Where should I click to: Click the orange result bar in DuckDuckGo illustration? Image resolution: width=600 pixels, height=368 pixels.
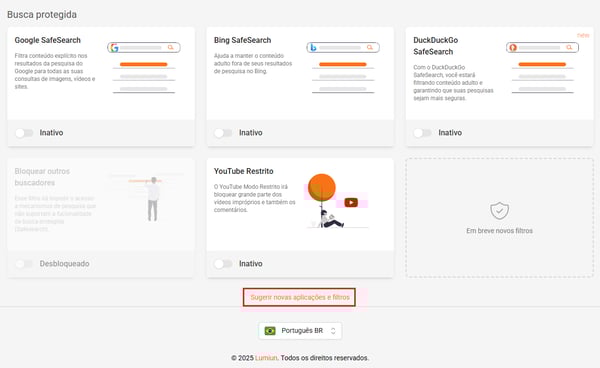click(x=542, y=64)
